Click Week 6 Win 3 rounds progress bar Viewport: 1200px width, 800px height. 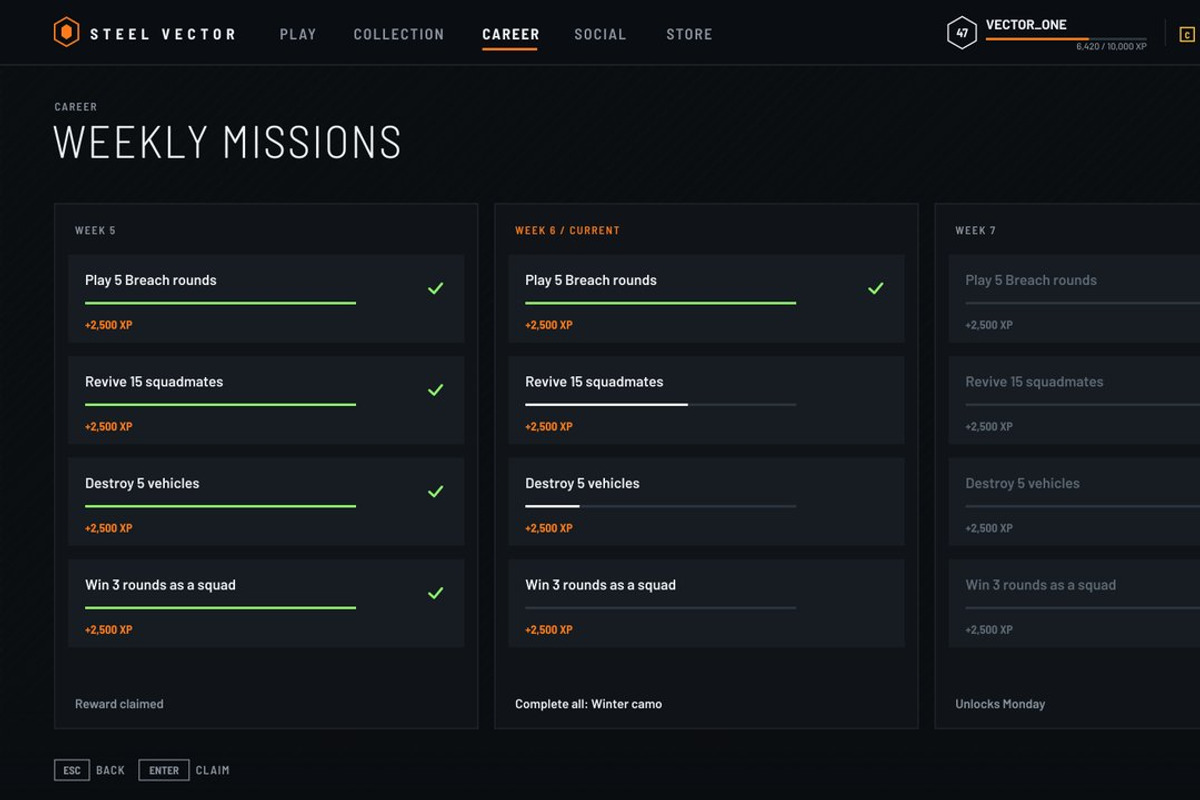[661, 608]
